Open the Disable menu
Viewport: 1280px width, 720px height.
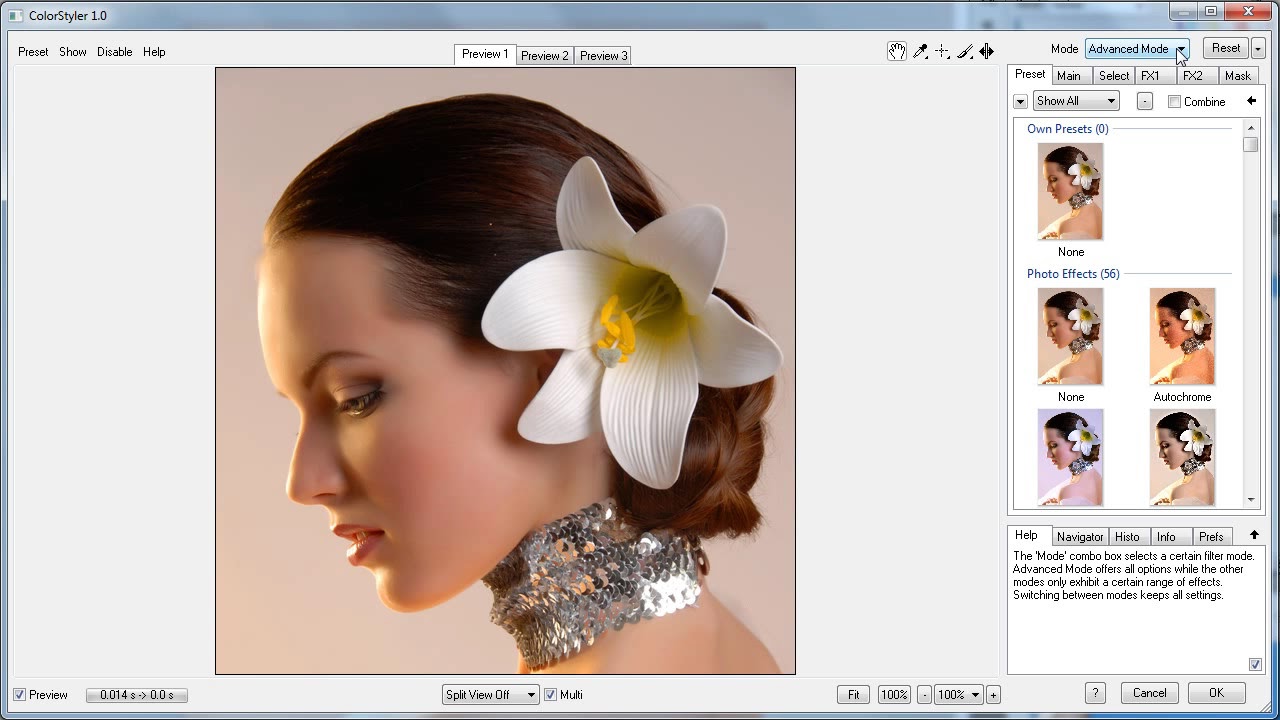(115, 52)
